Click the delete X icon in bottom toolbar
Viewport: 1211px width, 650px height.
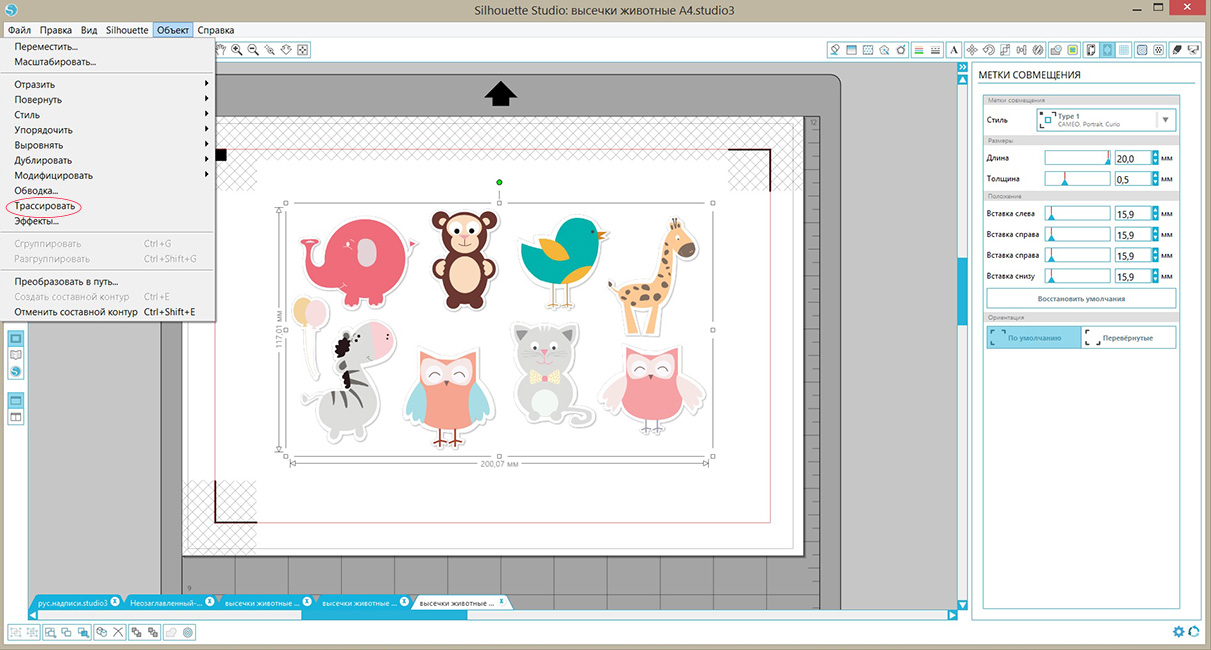coord(118,632)
